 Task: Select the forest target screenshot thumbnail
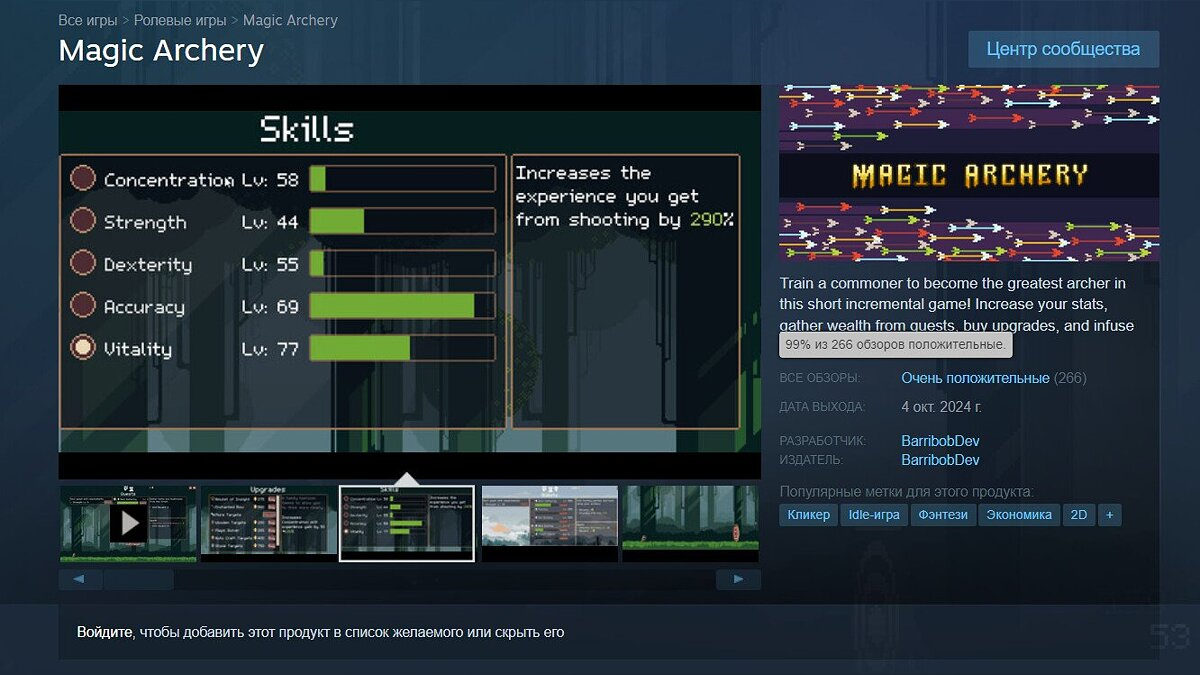click(690, 523)
